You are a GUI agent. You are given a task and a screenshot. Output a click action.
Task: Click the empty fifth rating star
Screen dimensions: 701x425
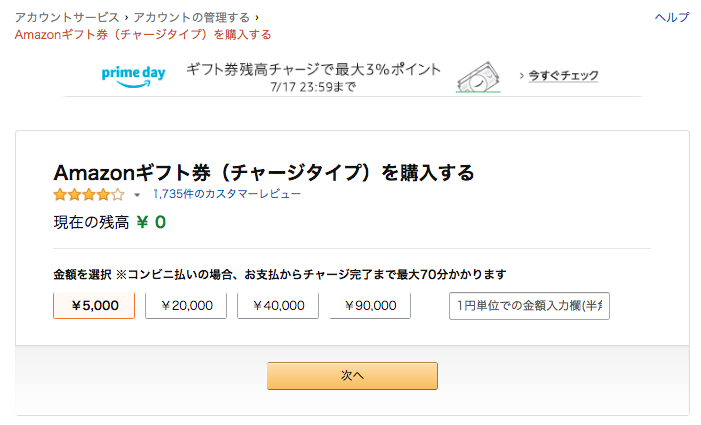tap(118, 195)
